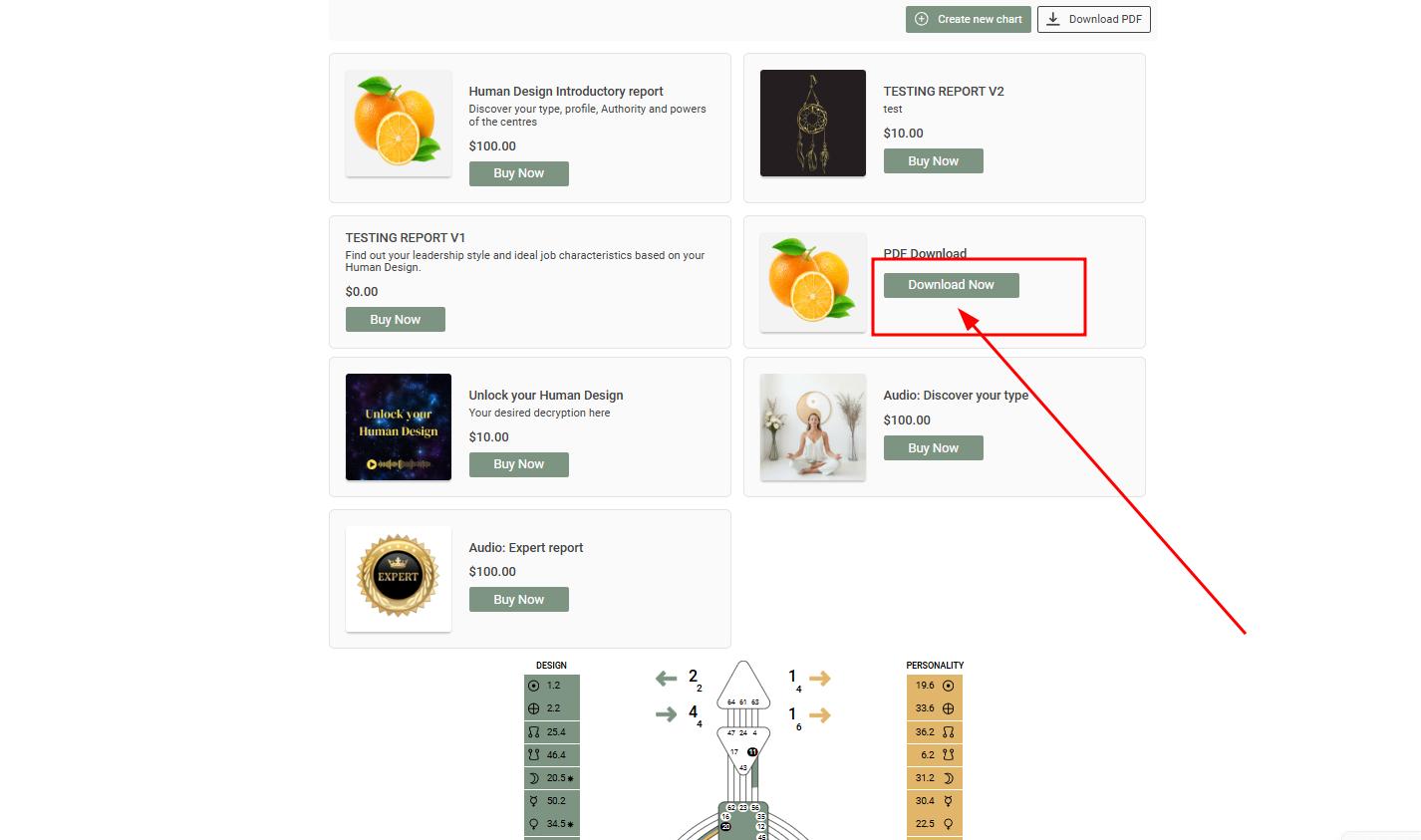Click the Personality moon symbol beside 31.2
Screen dimensions: 1421x840
tap(948, 778)
